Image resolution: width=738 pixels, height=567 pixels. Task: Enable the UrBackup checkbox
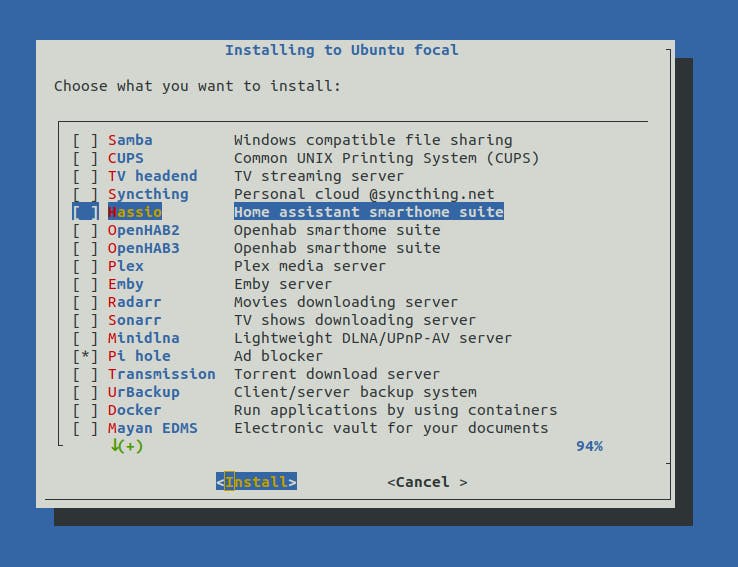click(x=85, y=392)
